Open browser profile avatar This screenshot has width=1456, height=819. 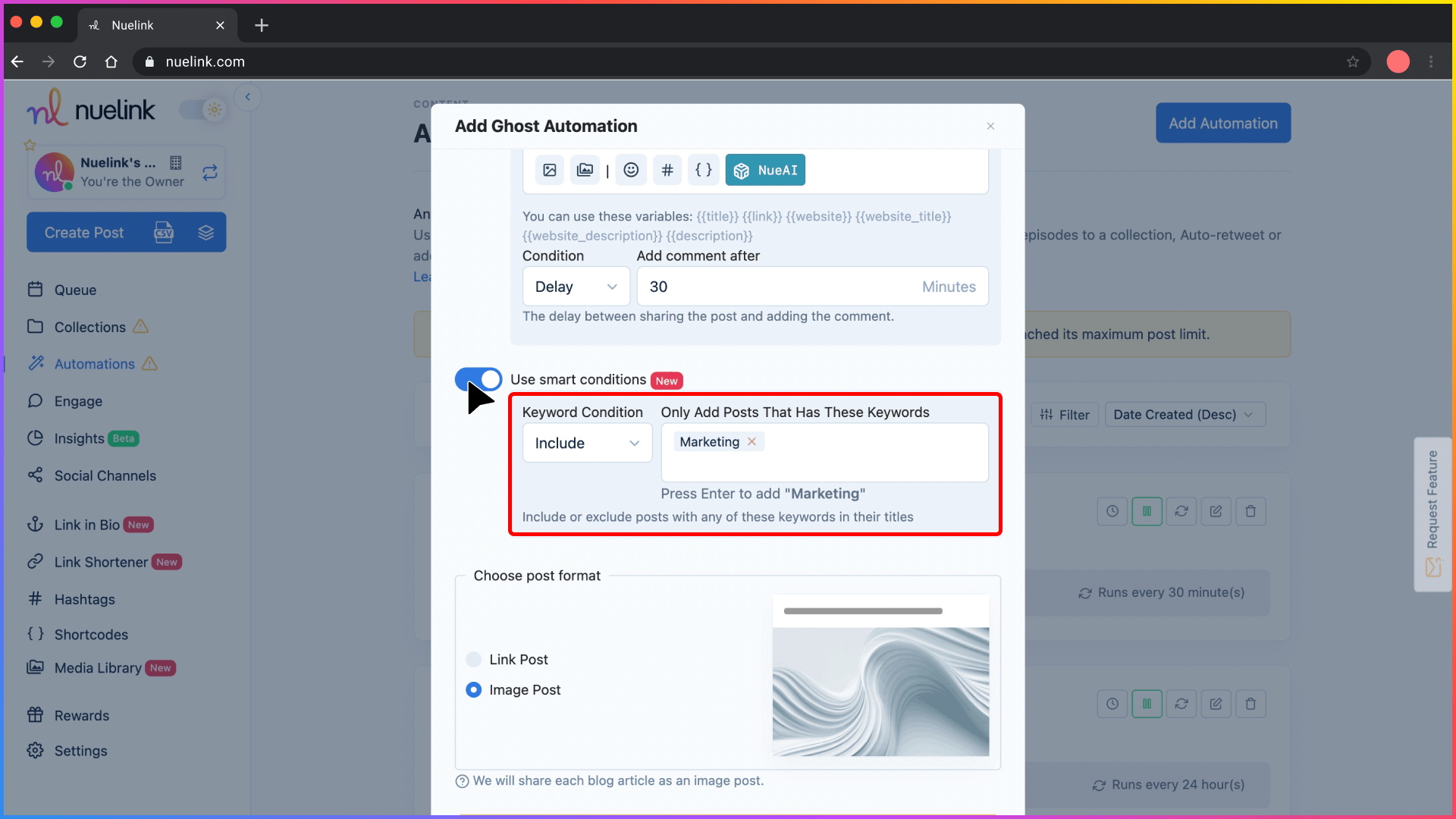tap(1398, 61)
